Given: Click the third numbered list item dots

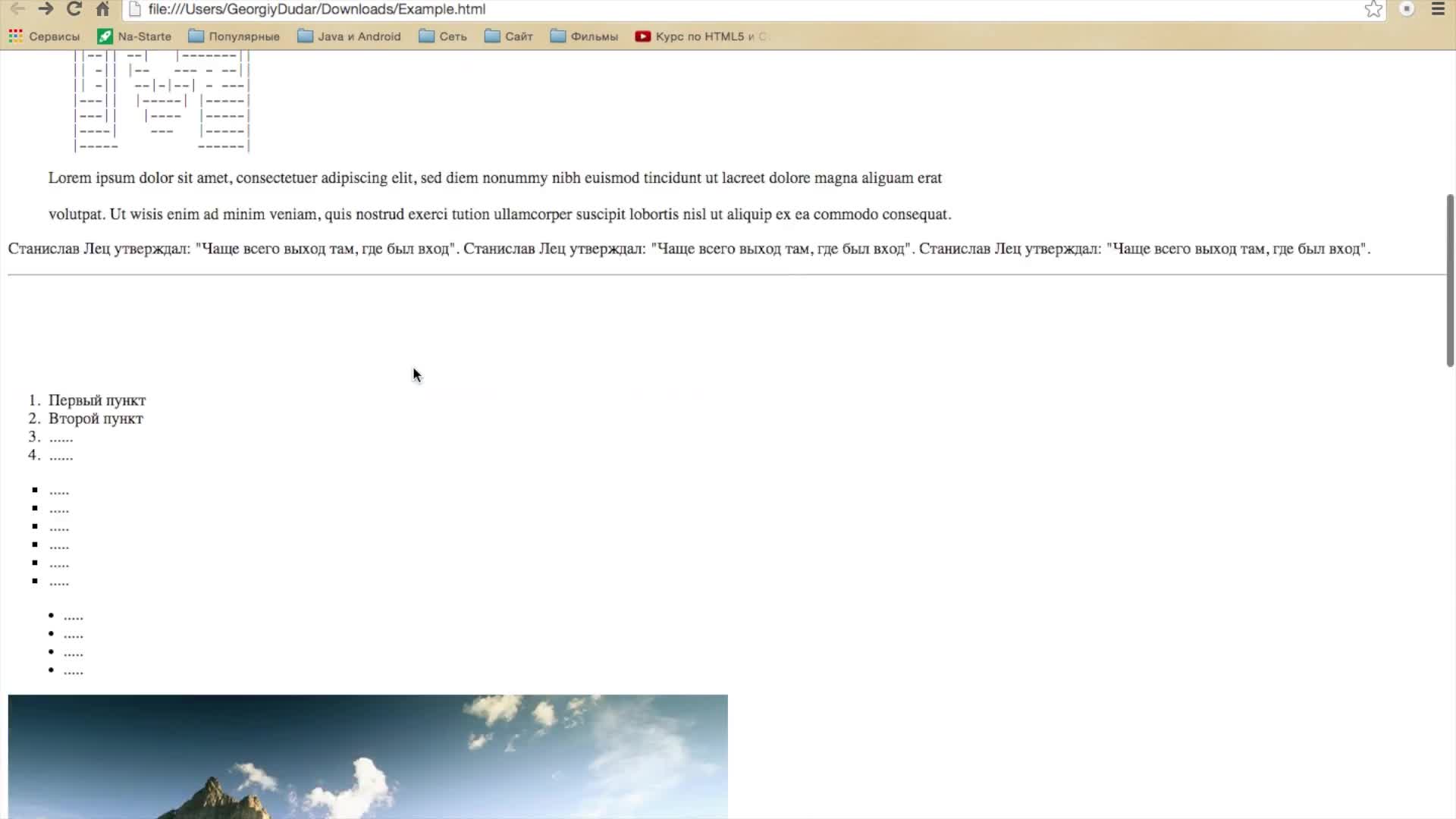Looking at the screenshot, I should pos(61,438).
